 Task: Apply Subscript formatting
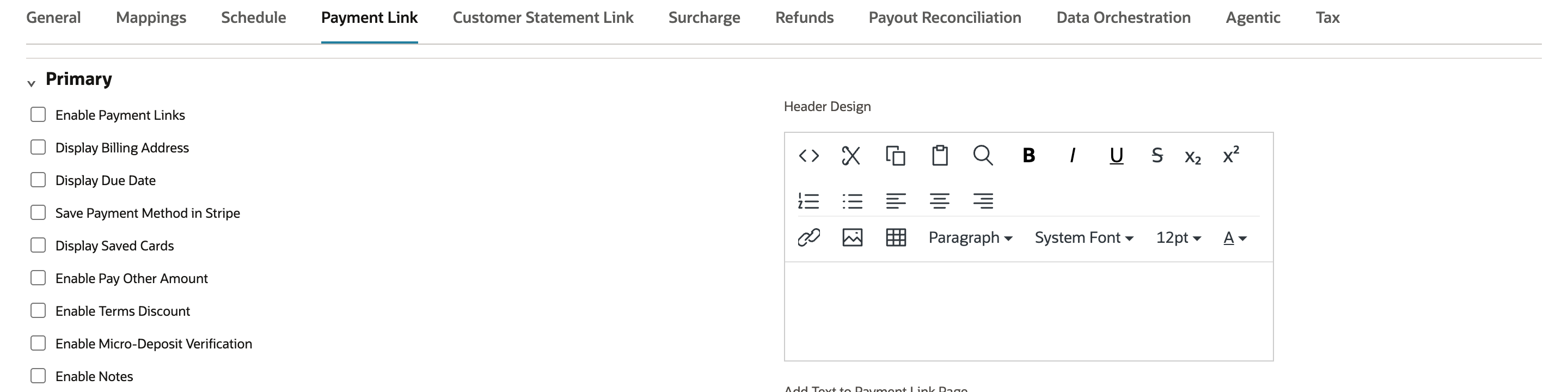coord(1193,157)
